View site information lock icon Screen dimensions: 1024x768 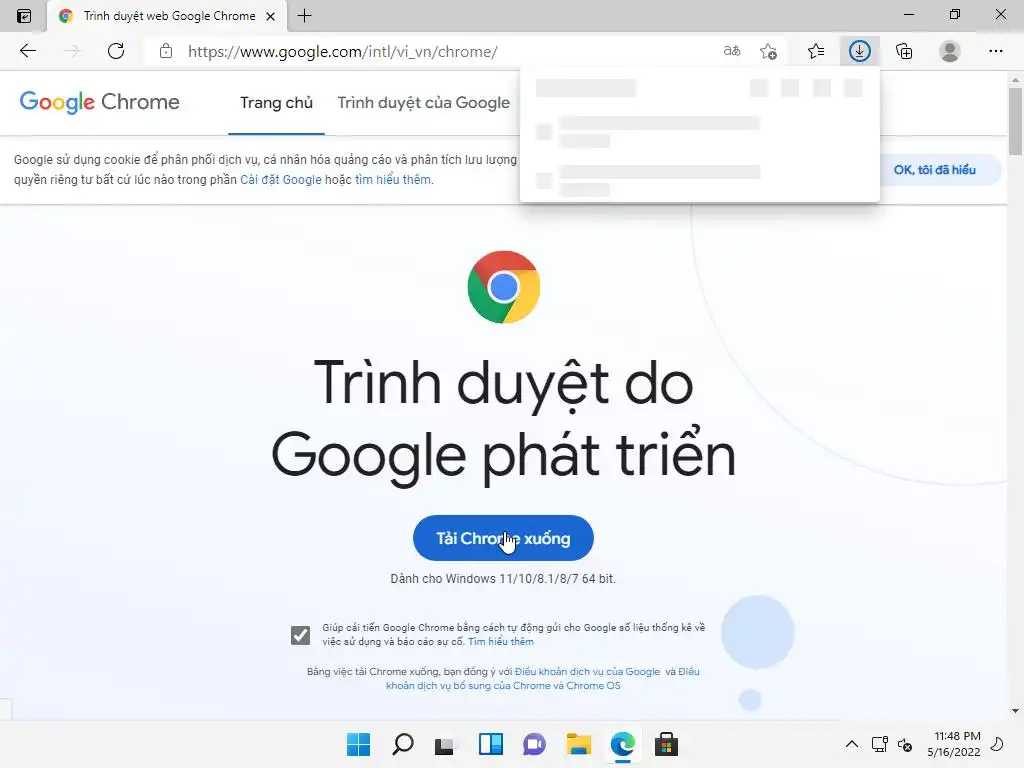(x=166, y=51)
